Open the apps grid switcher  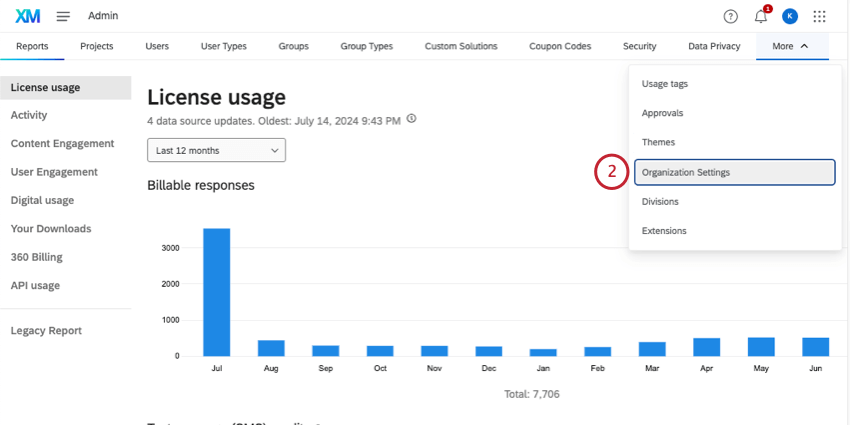click(820, 16)
